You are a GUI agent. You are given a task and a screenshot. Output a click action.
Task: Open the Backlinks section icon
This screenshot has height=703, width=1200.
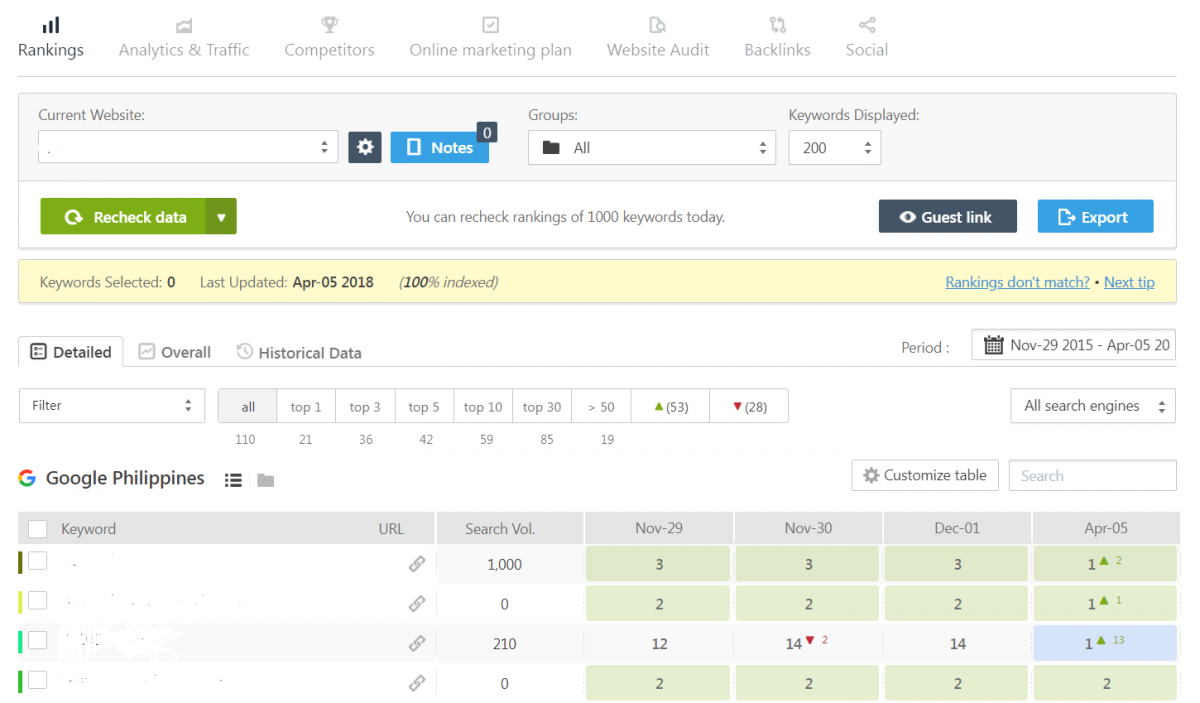coord(777,25)
